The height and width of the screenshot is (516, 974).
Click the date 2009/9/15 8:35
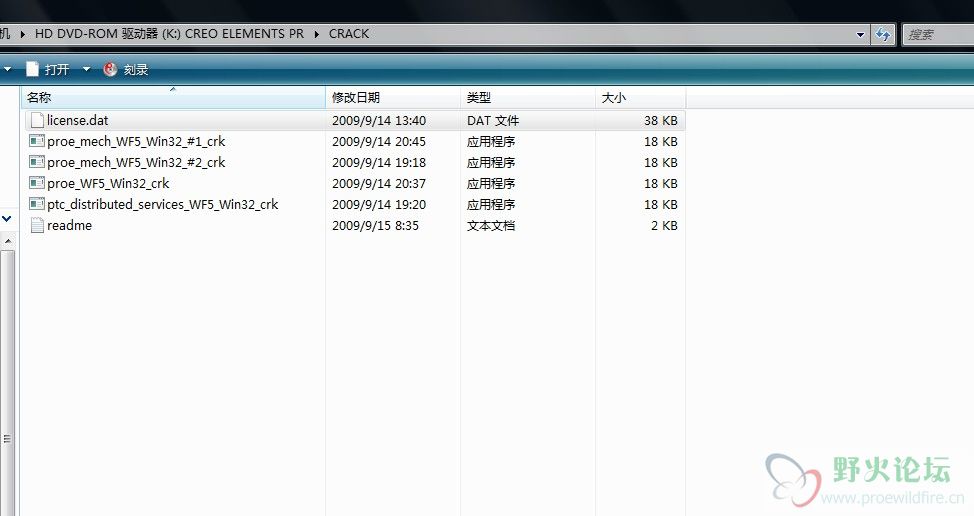375,225
